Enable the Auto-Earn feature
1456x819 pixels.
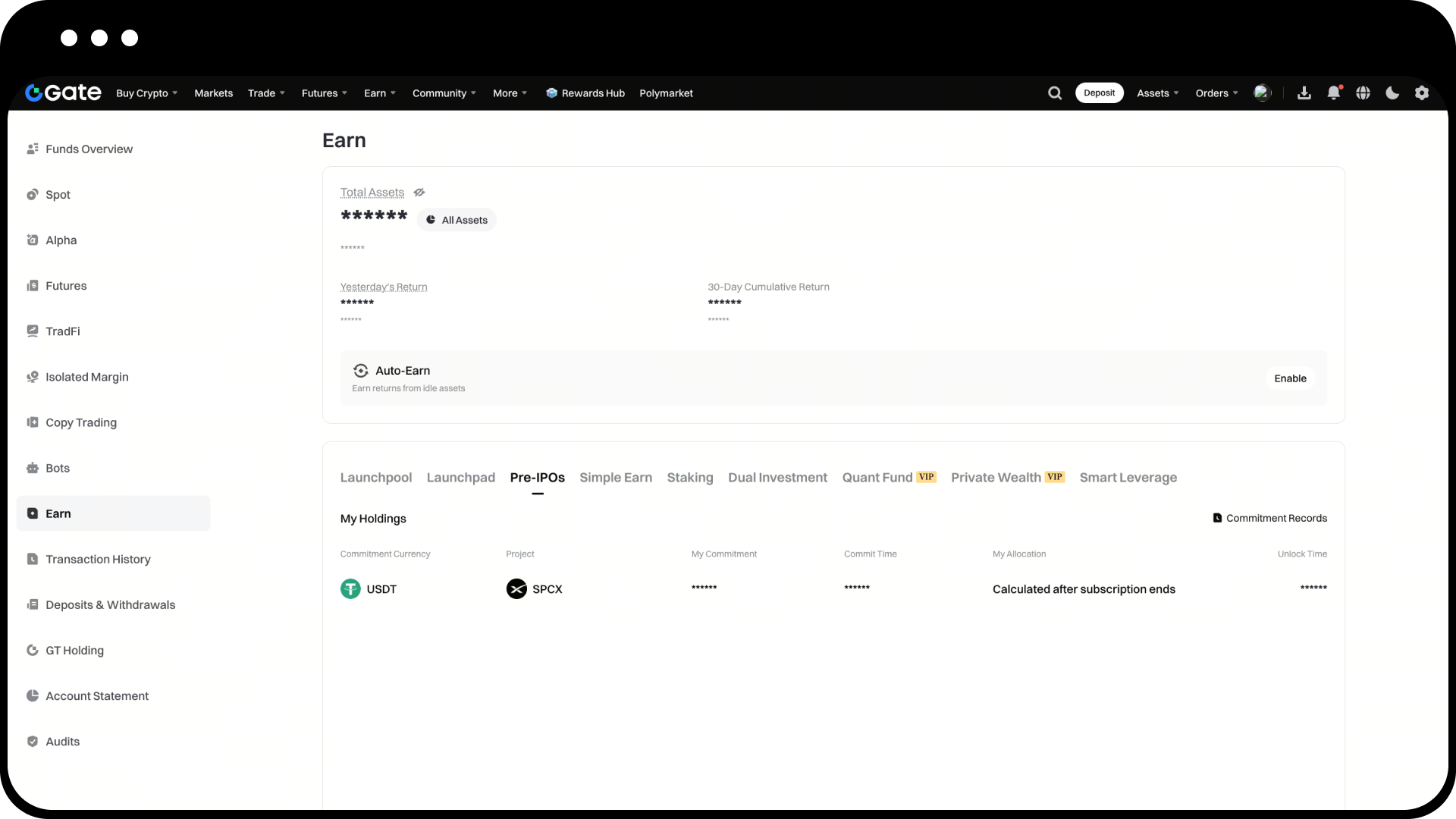[x=1290, y=378]
